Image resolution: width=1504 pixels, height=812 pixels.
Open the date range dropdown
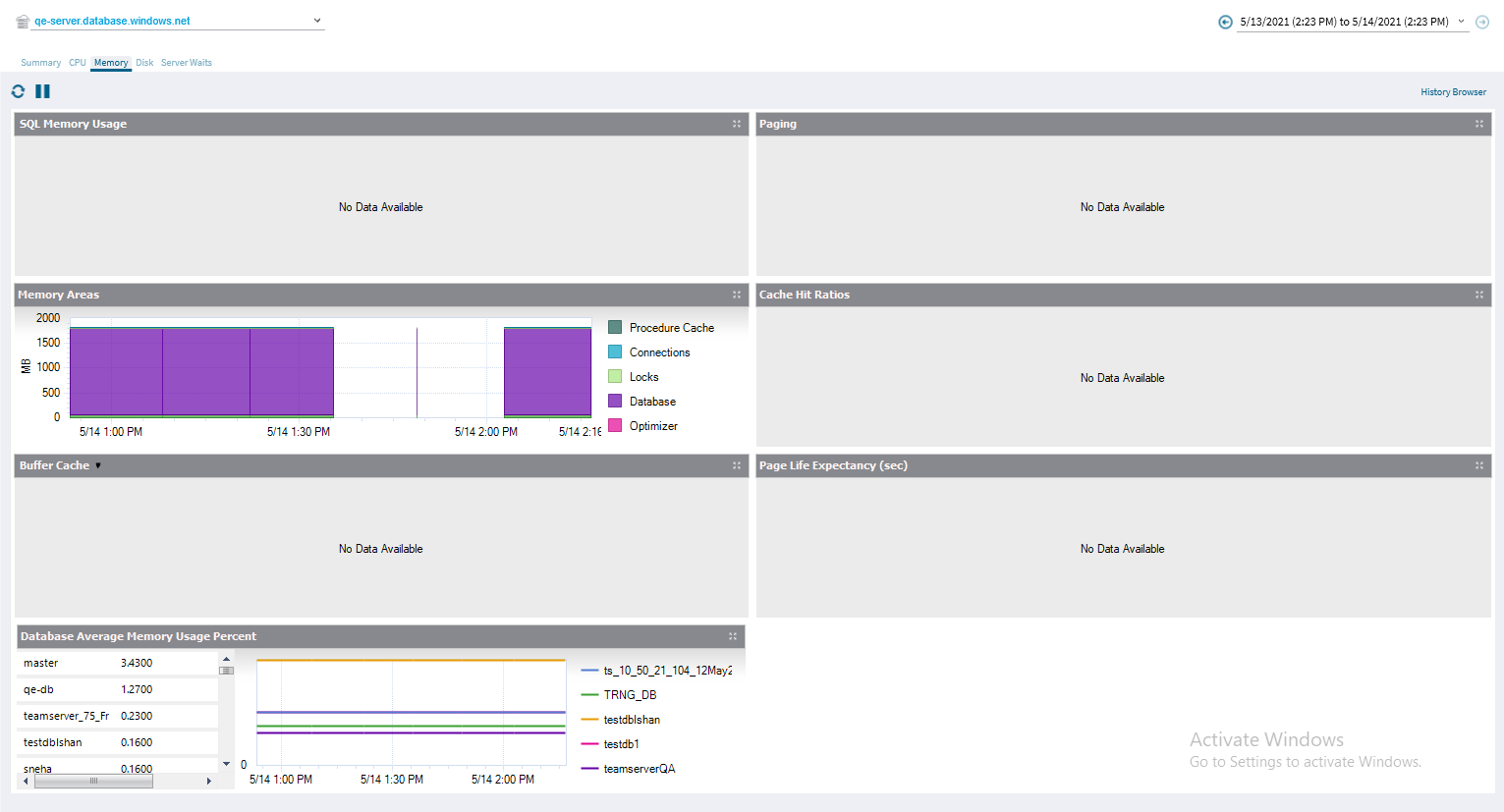1461,22
